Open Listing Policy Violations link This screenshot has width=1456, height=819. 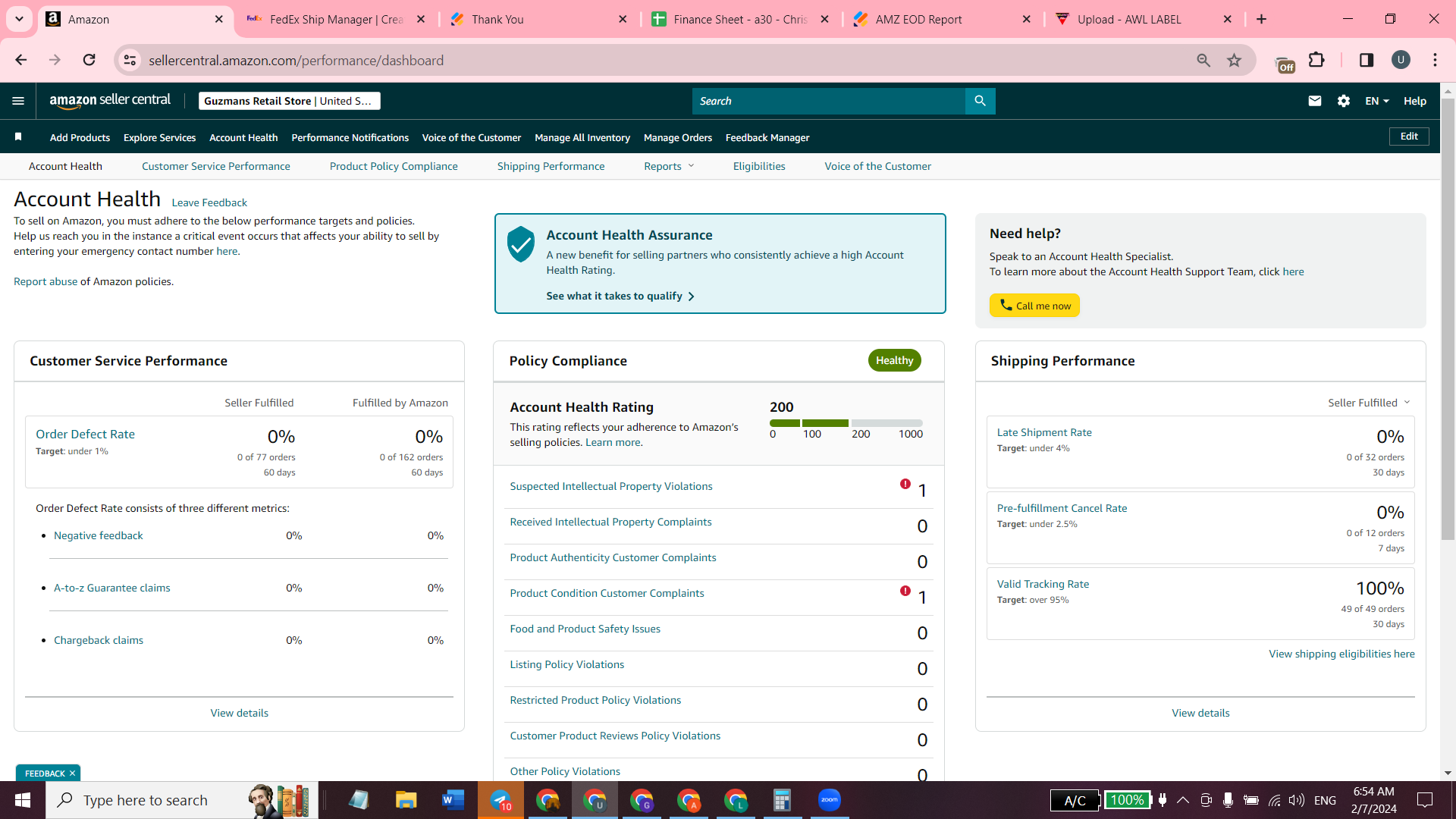pyautogui.click(x=566, y=664)
